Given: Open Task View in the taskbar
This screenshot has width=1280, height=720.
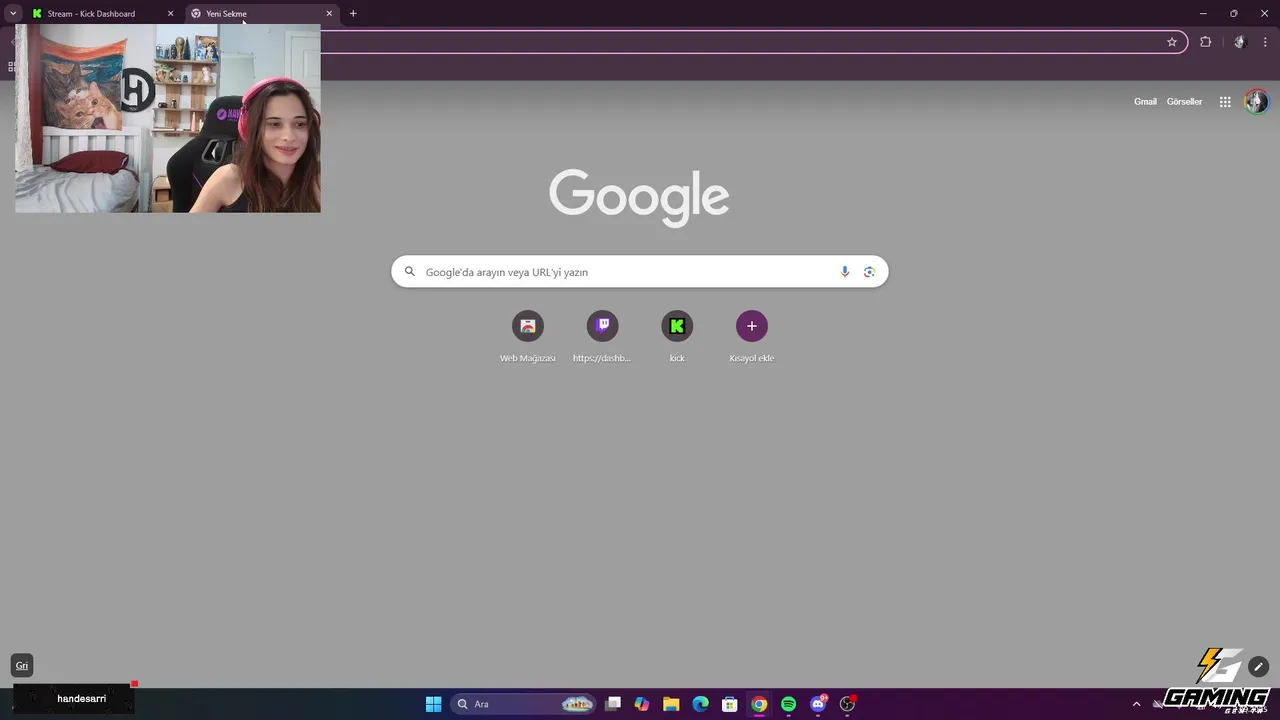Looking at the screenshot, I should (613, 704).
